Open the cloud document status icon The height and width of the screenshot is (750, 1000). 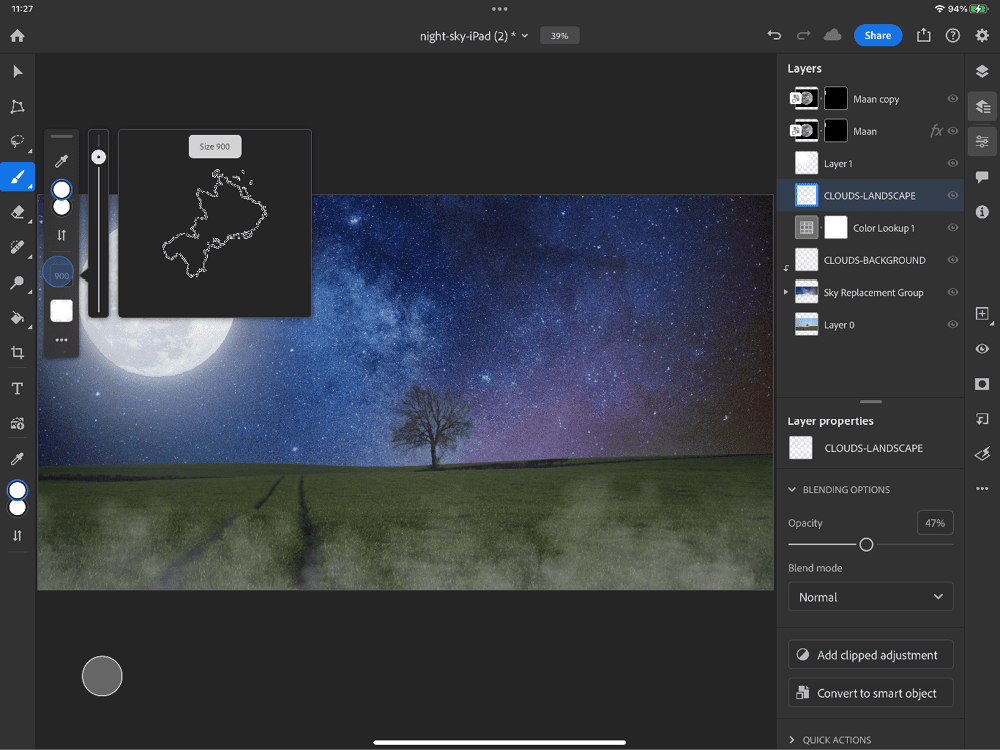tap(832, 36)
